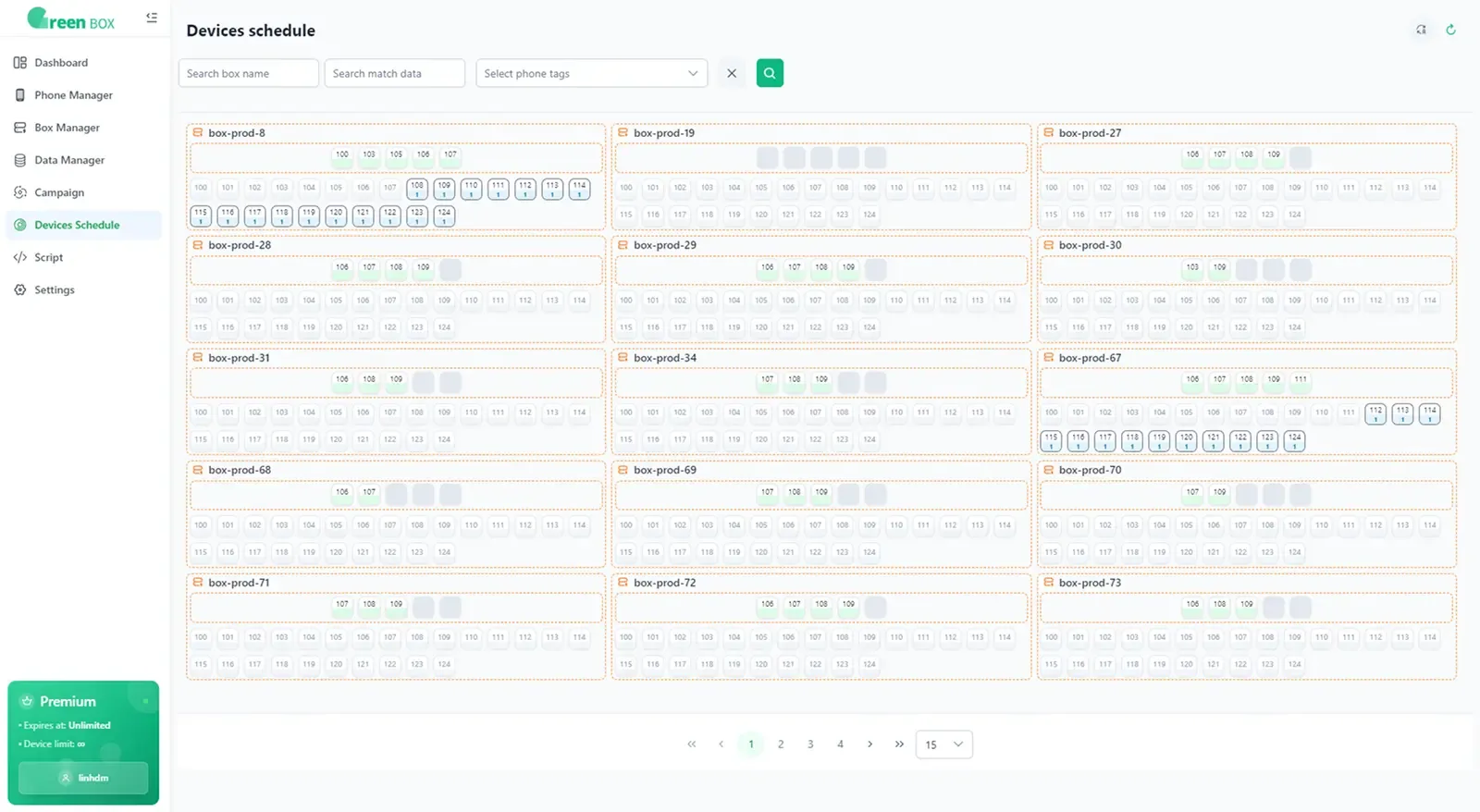Clear filters with the X button
This screenshot has height=812, width=1480.
pyautogui.click(x=732, y=73)
